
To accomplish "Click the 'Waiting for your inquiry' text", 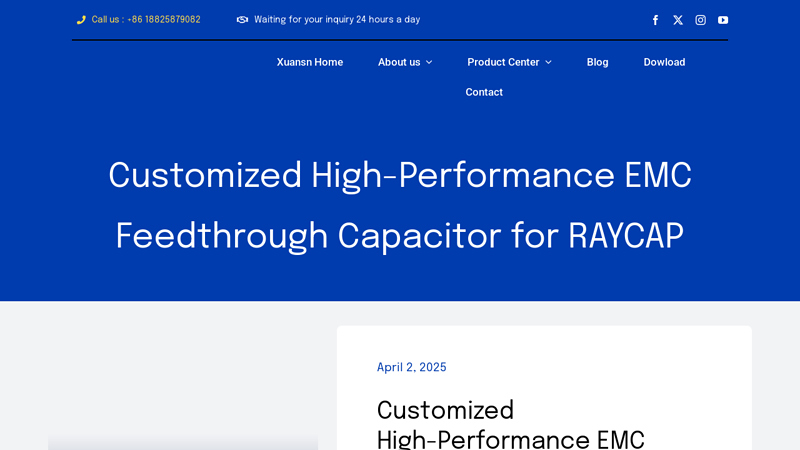I will pyautogui.click(x=337, y=20).
